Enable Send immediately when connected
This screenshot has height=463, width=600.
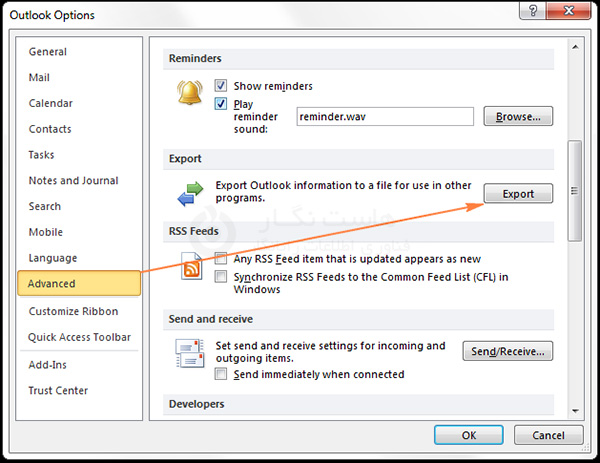point(221,374)
